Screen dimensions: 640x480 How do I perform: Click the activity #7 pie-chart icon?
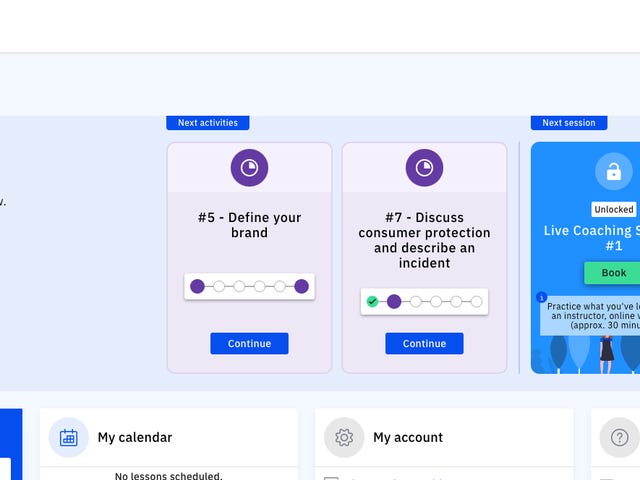tap(424, 168)
